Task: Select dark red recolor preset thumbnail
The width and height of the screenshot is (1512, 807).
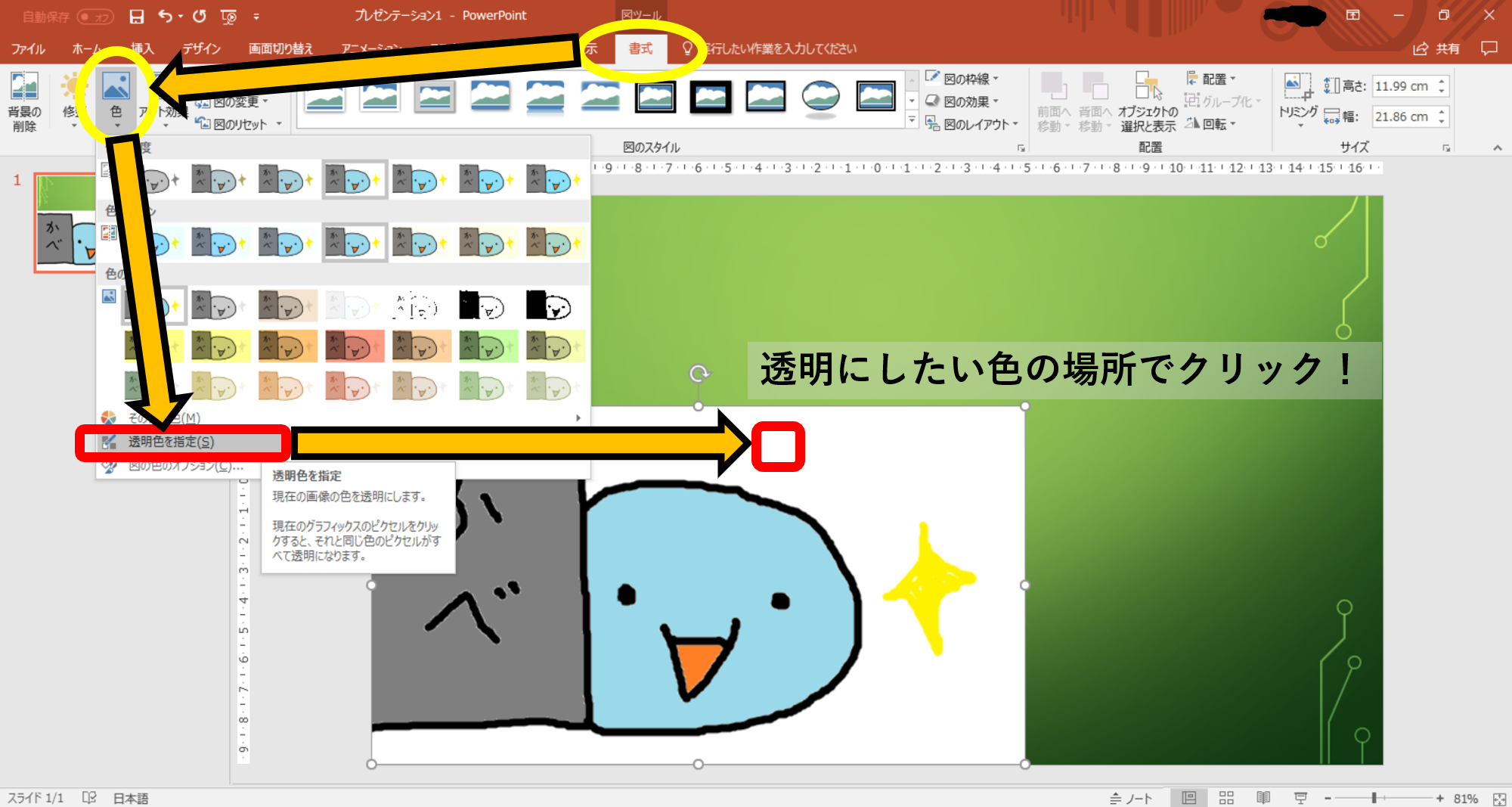Action: pos(355,346)
